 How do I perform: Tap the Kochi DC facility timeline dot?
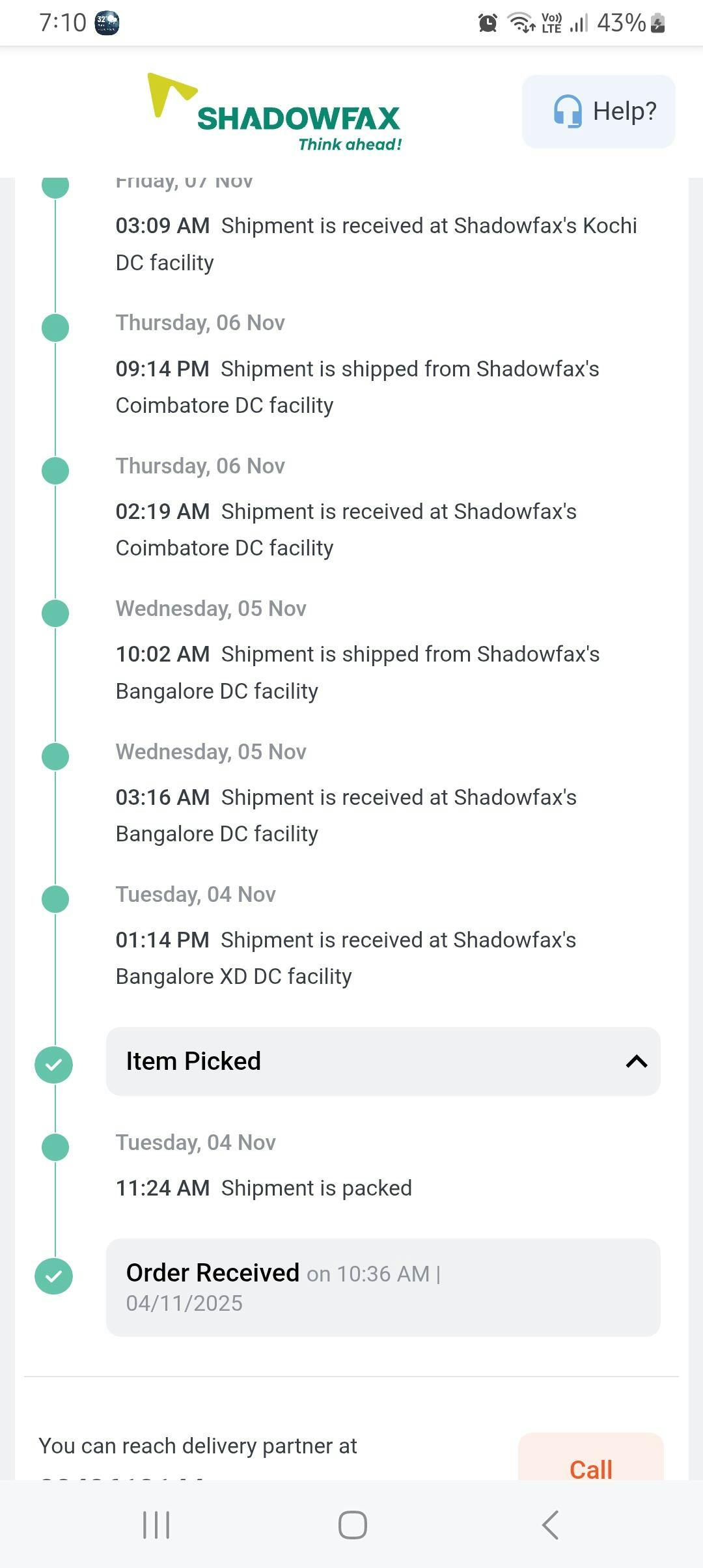click(x=55, y=185)
